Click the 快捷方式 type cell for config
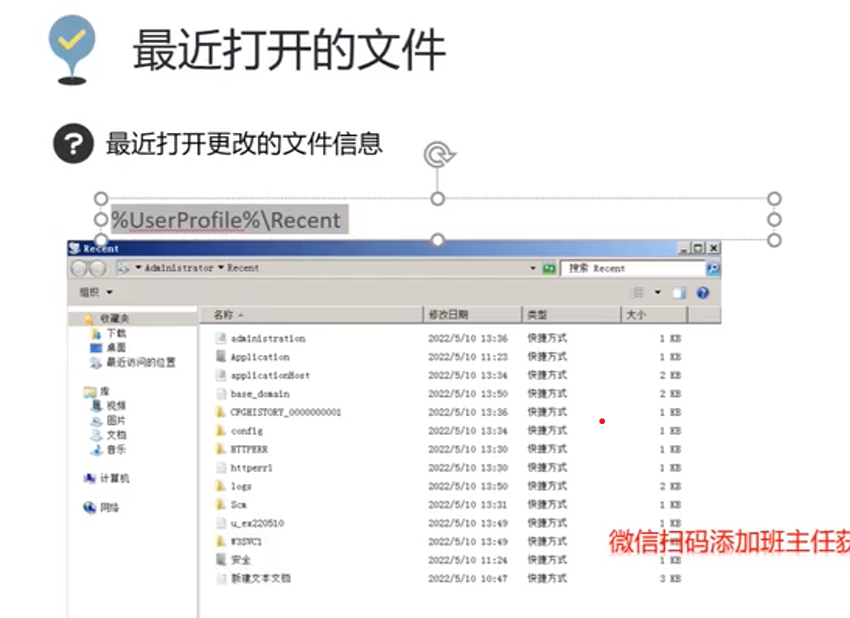The height and width of the screenshot is (618, 850). [547, 430]
